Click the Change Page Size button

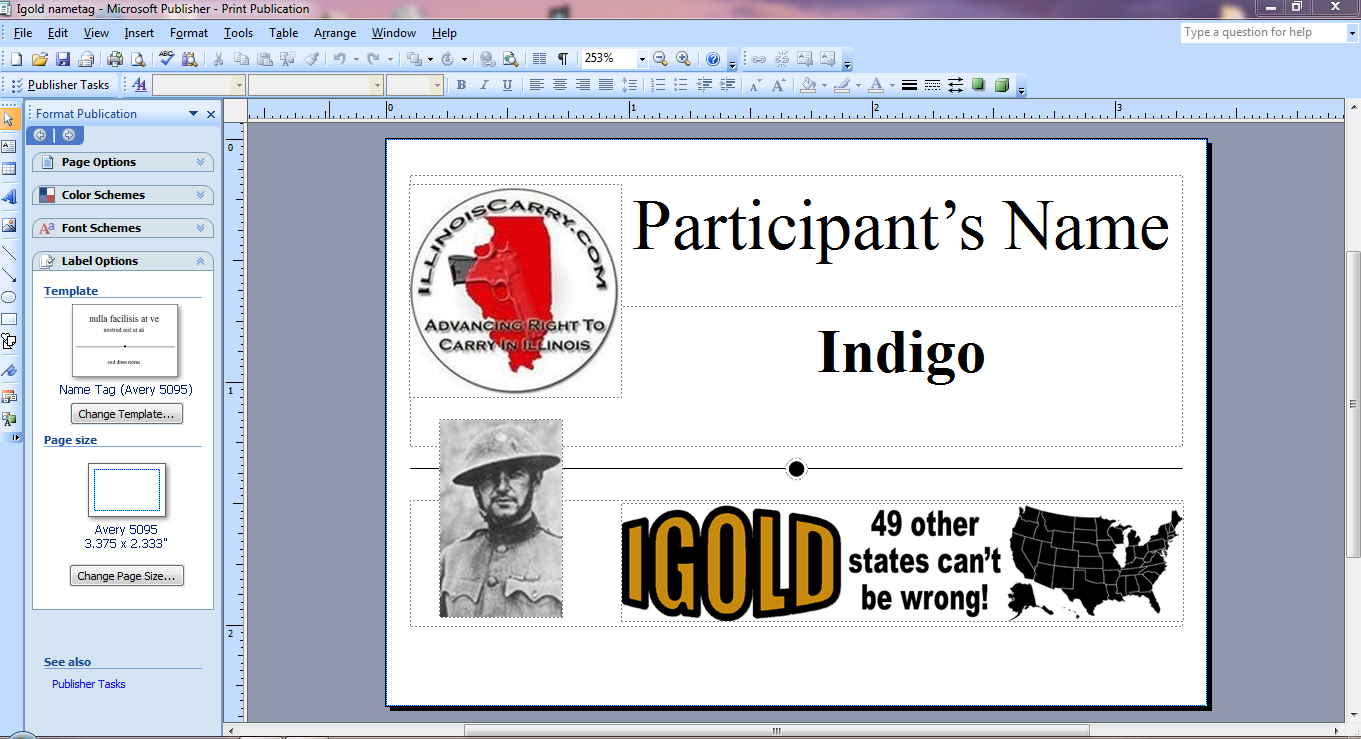[127, 576]
